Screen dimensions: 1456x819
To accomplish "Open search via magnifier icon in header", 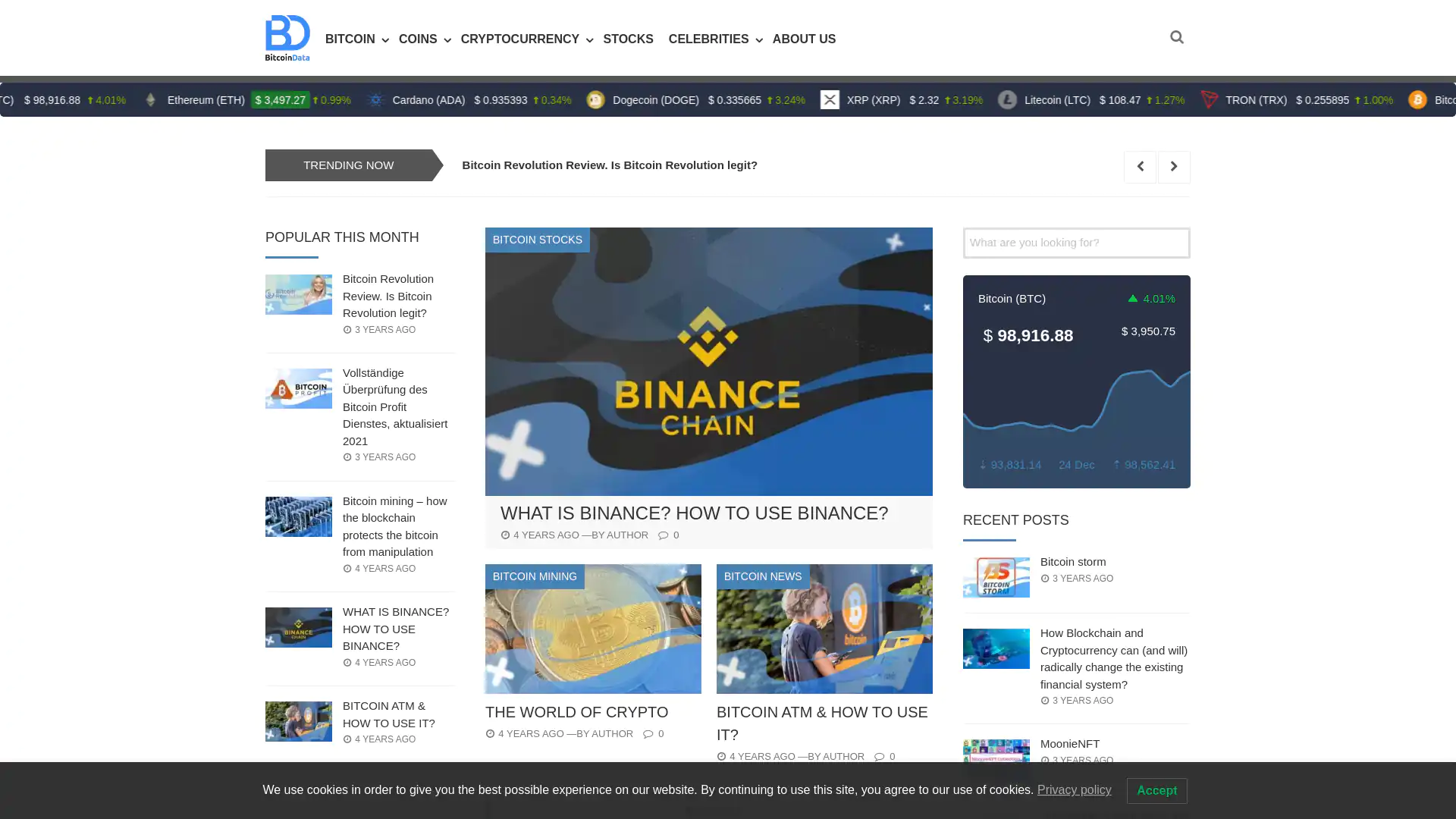I will 1176,37.
